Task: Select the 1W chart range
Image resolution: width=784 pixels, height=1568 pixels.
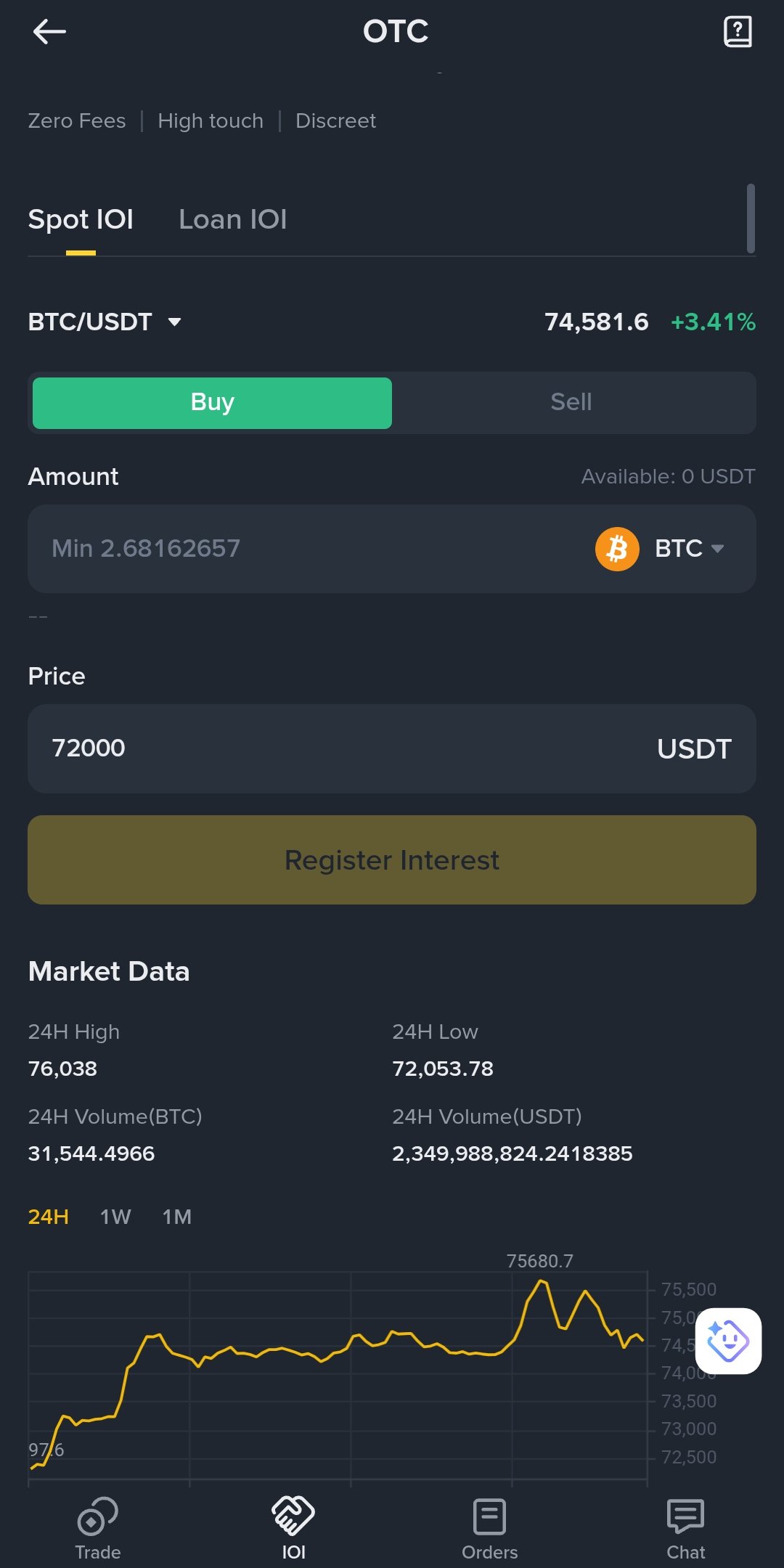Action: click(x=115, y=1217)
